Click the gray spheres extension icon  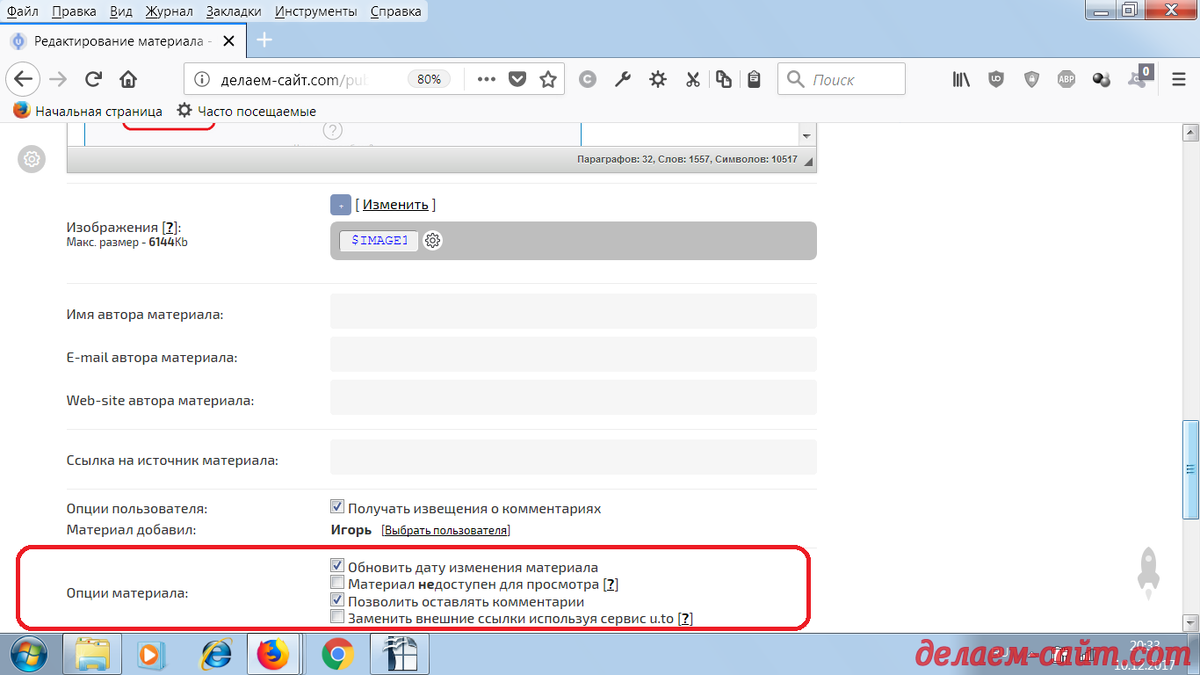(1101, 79)
